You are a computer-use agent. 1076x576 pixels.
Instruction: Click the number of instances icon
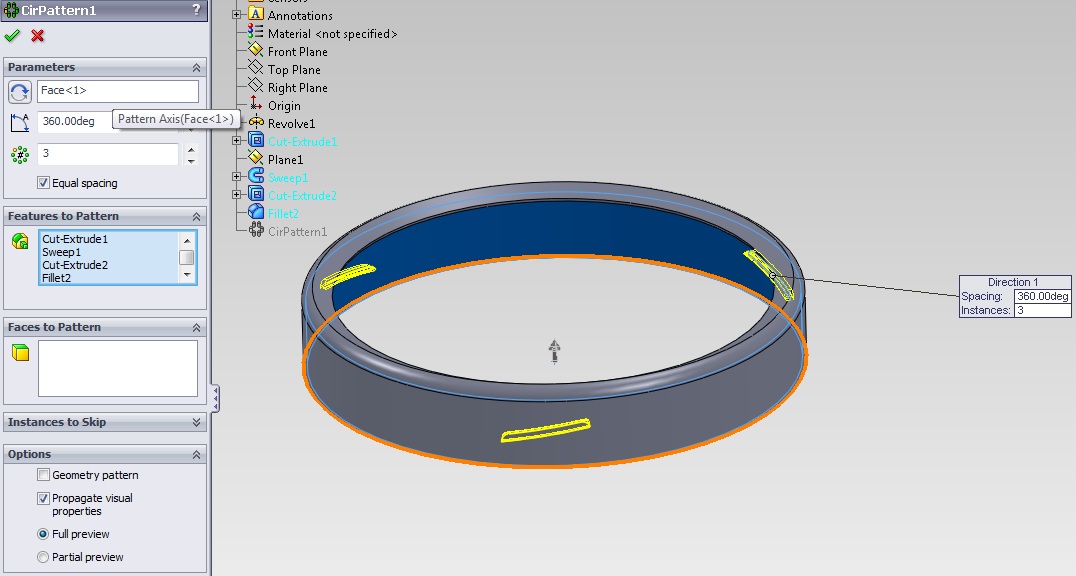click(20, 154)
